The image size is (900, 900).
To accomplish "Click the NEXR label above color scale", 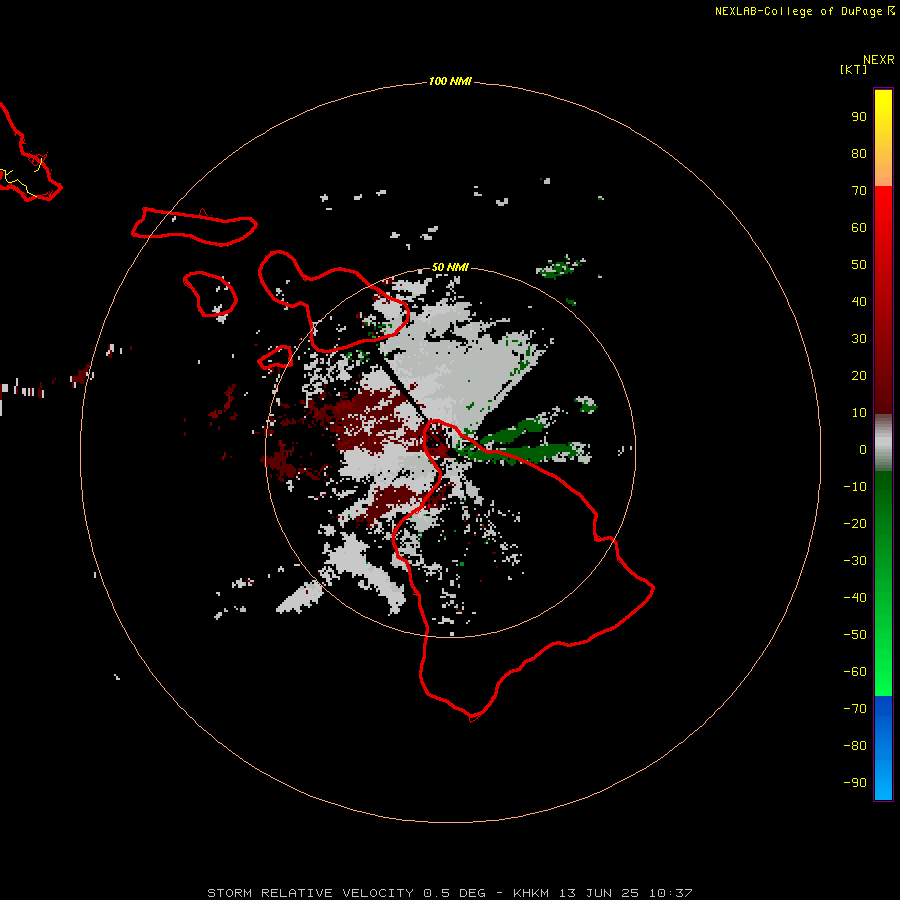I will pos(879,60).
